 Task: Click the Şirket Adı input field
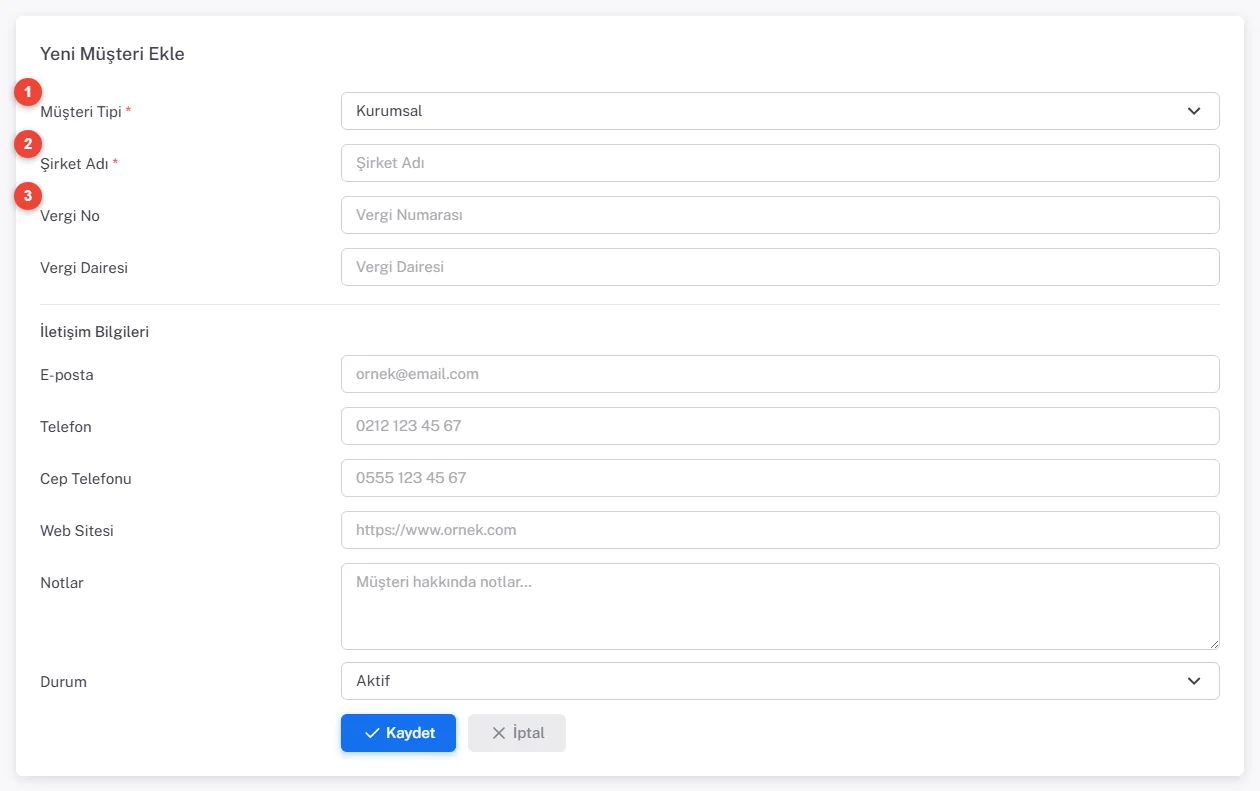(780, 163)
